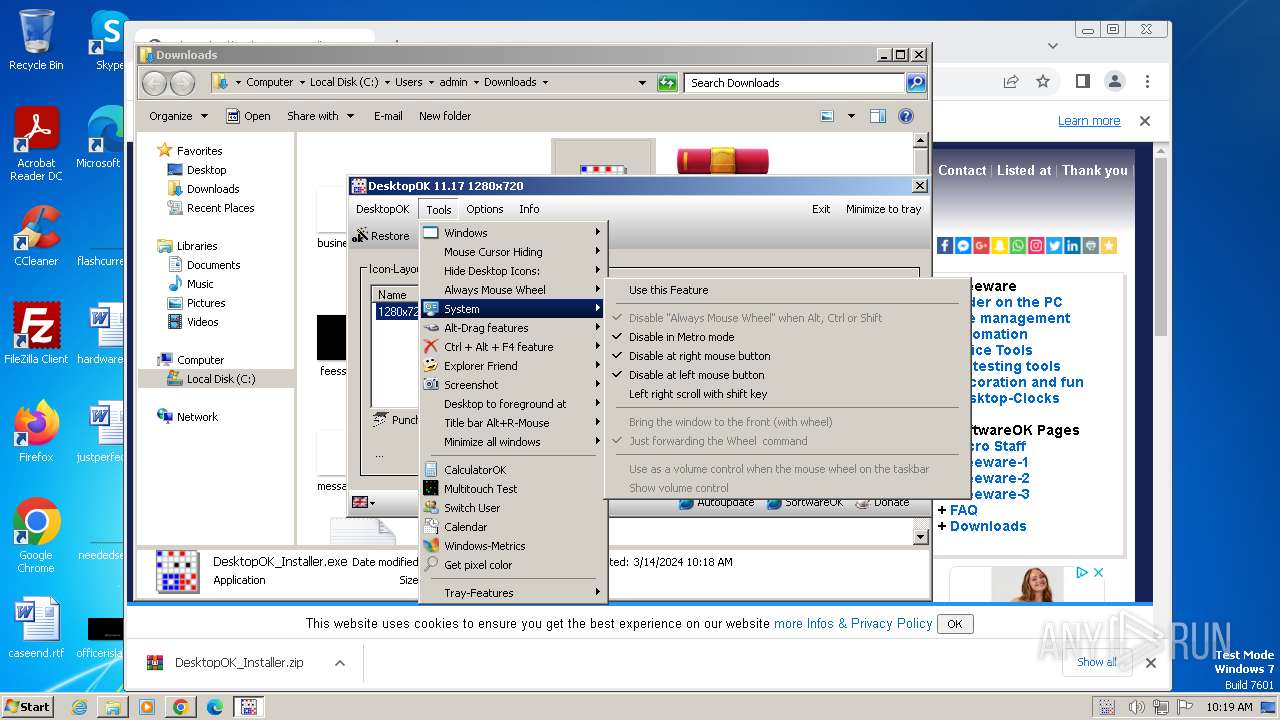Open the Info menu in DesktopOK
1280x720 pixels.
point(529,209)
